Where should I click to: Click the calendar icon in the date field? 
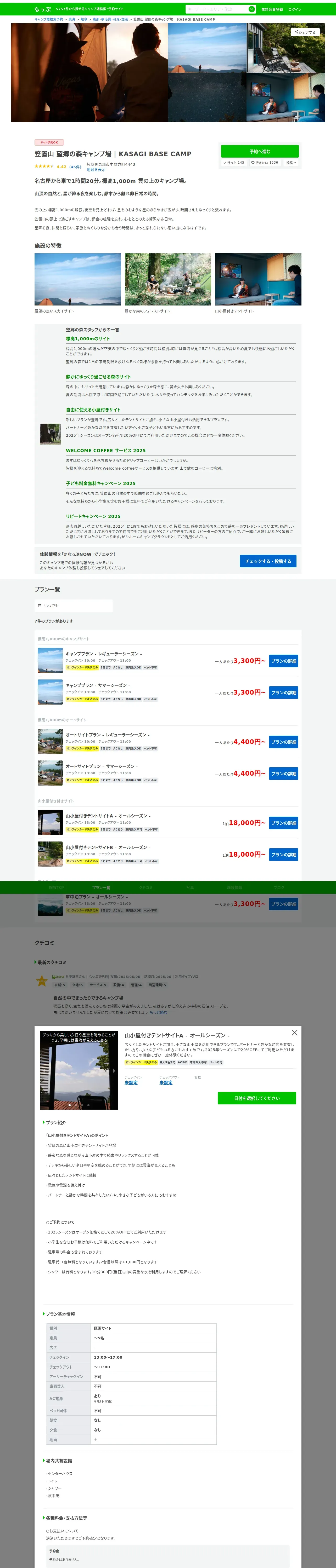[40, 606]
